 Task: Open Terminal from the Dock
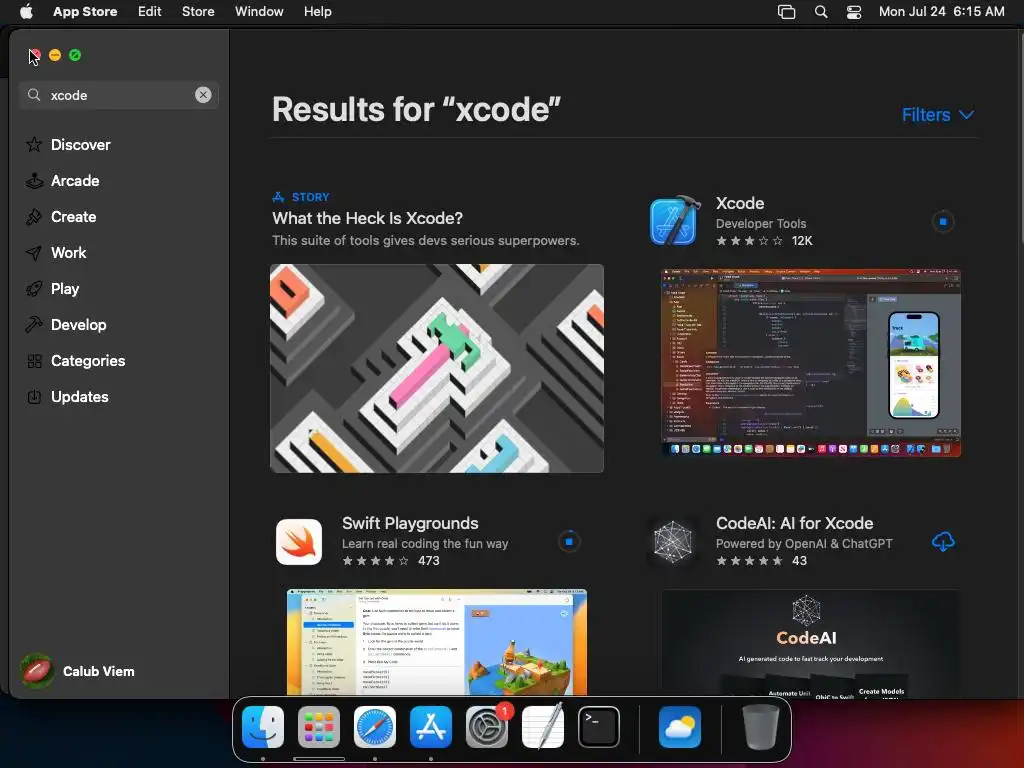point(599,727)
